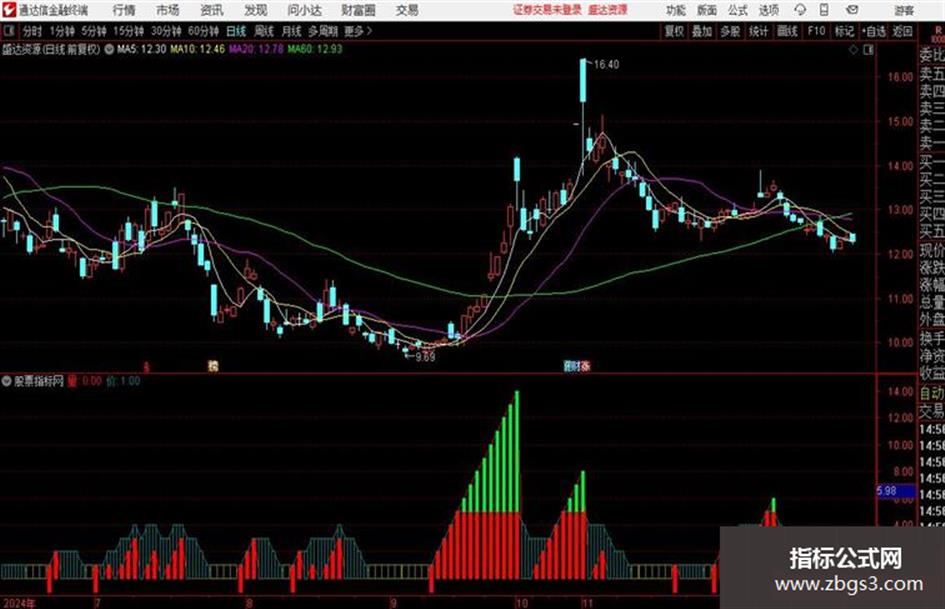Open the MA indicator dropdown beside the chart title

[x=109, y=49]
